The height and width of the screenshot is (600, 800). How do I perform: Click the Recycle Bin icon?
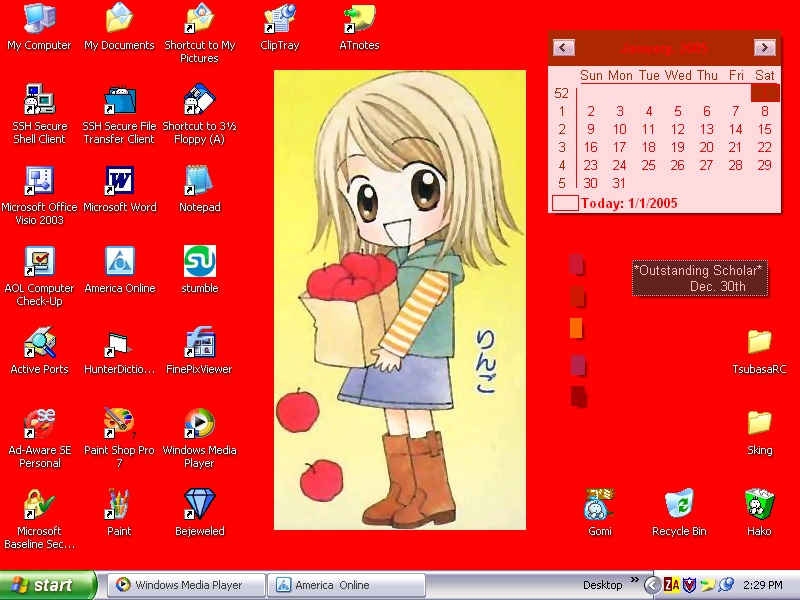click(x=680, y=504)
